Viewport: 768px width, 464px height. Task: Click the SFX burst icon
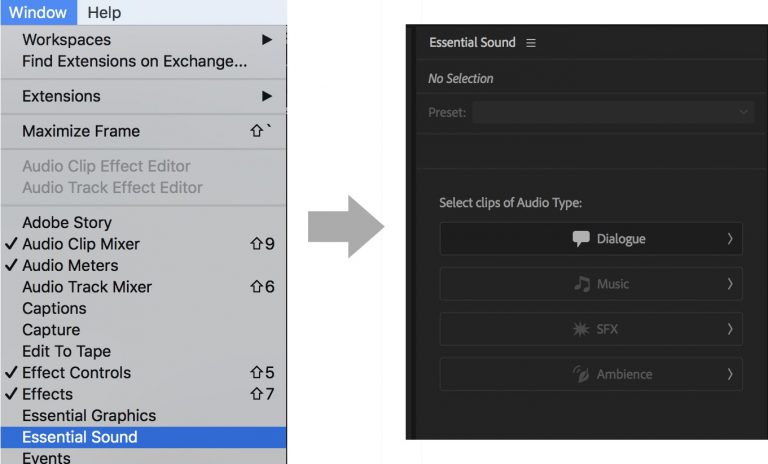pyautogui.click(x=581, y=329)
